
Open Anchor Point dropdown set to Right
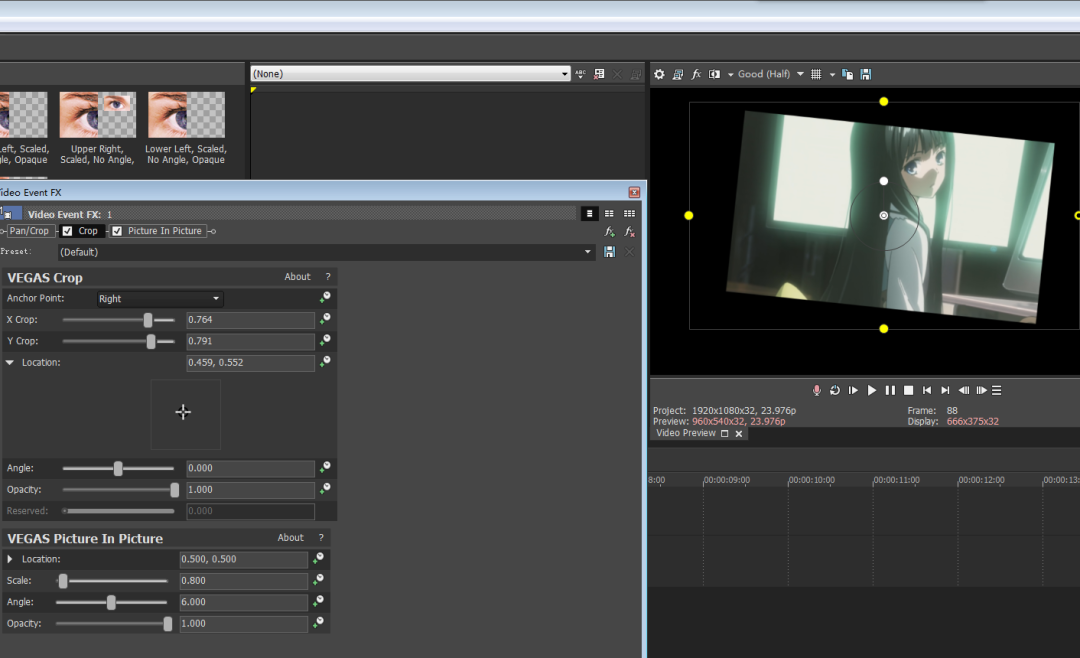pyautogui.click(x=160, y=298)
